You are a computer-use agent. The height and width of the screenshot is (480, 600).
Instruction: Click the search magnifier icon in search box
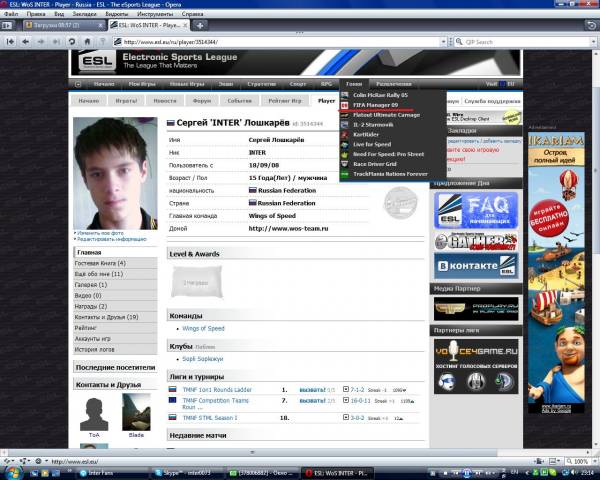pyautogui.click(x=459, y=42)
